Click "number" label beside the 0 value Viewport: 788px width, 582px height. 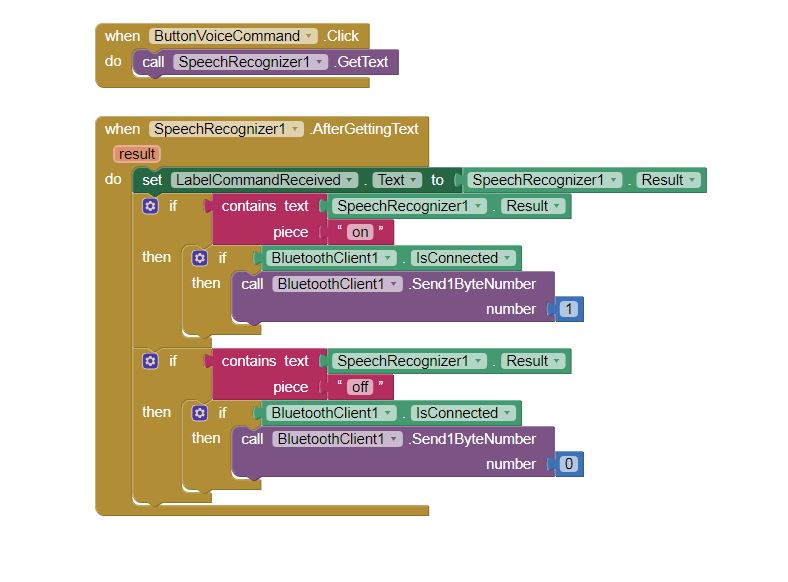(511, 464)
